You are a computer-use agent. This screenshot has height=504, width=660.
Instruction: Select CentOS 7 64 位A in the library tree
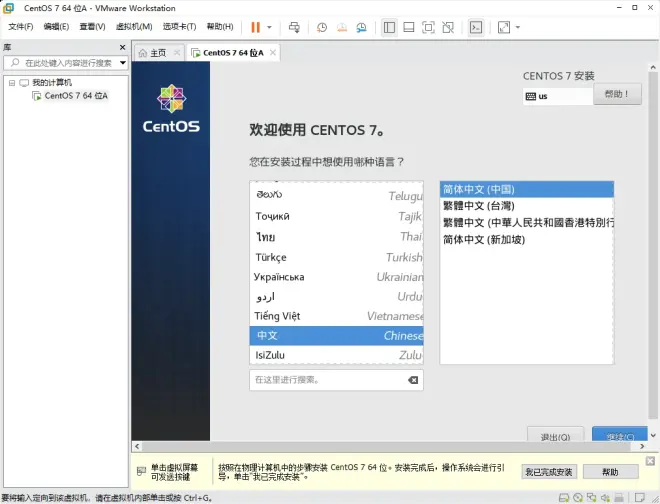(76, 96)
